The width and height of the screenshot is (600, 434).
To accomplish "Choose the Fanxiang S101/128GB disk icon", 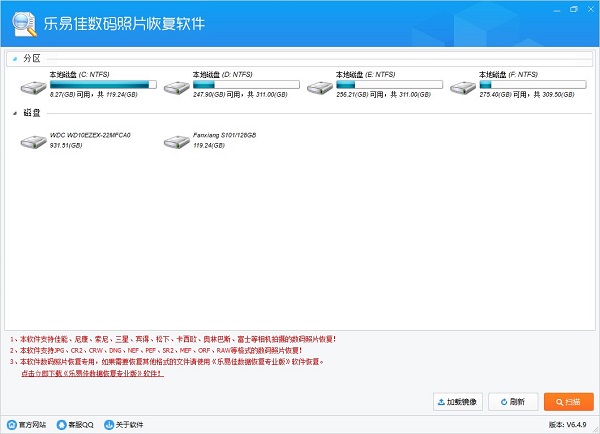I will (177, 142).
